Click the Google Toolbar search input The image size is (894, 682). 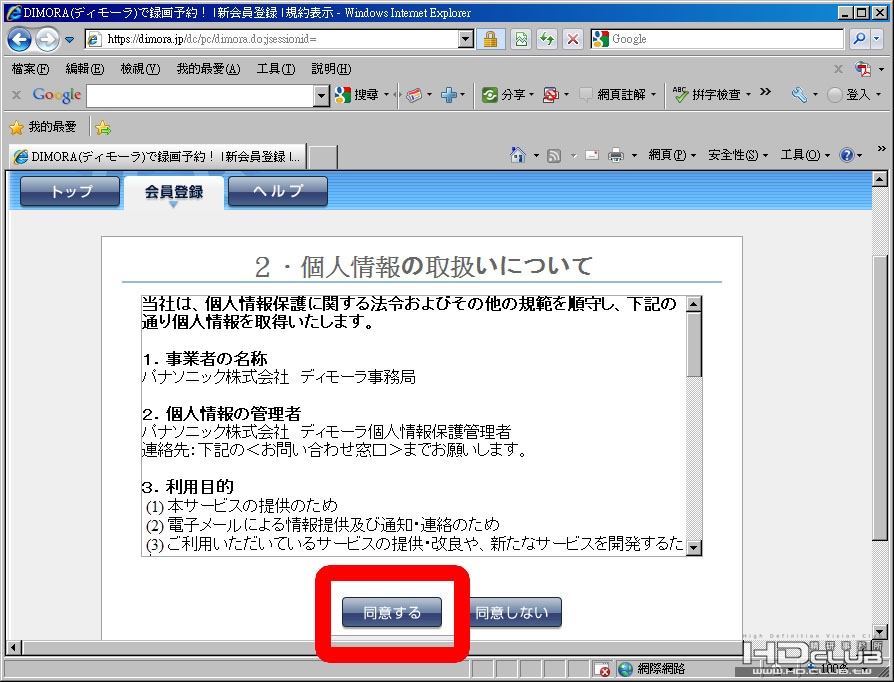(x=200, y=96)
